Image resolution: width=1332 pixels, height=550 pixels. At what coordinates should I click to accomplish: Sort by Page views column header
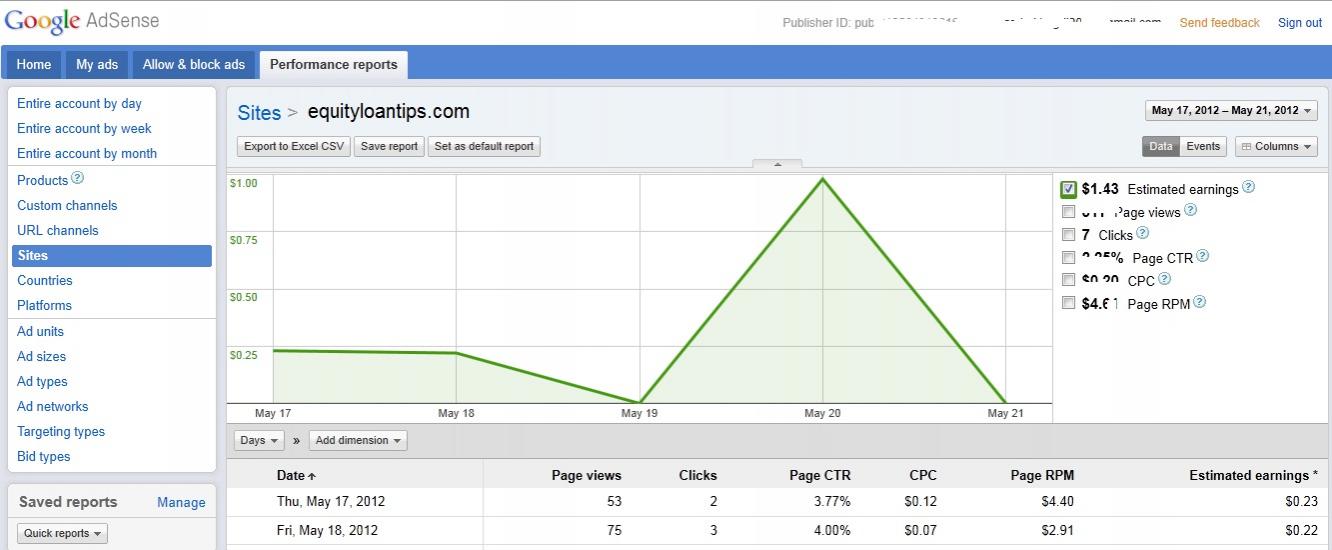coord(586,475)
